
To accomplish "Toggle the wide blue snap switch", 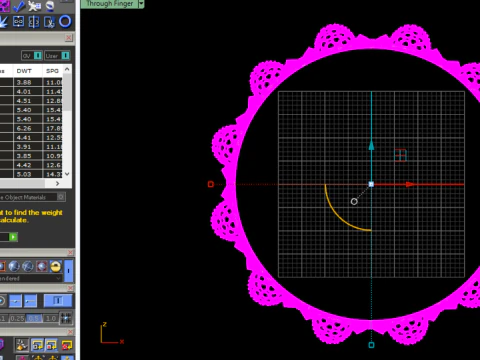I will pos(58,301).
